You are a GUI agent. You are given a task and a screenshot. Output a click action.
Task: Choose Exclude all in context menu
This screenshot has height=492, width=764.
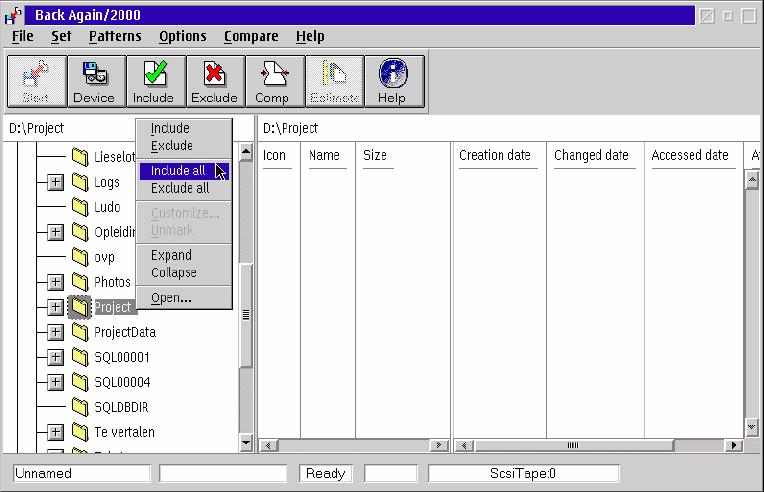[x=184, y=188]
